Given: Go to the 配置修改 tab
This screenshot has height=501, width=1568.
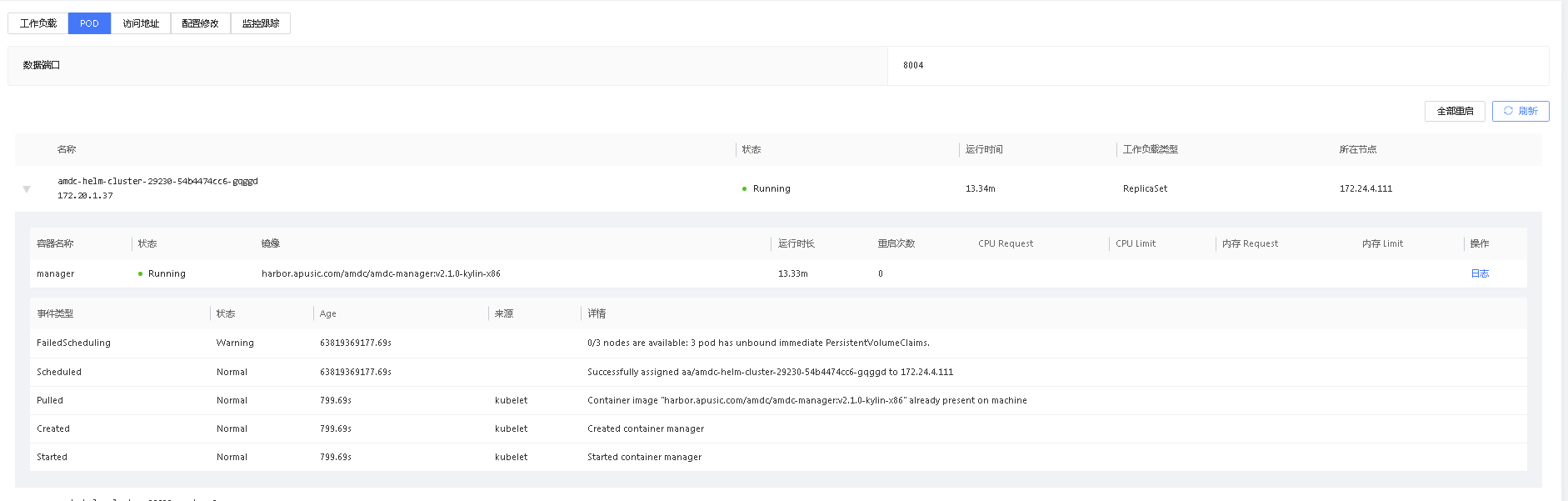Looking at the screenshot, I should point(200,23).
